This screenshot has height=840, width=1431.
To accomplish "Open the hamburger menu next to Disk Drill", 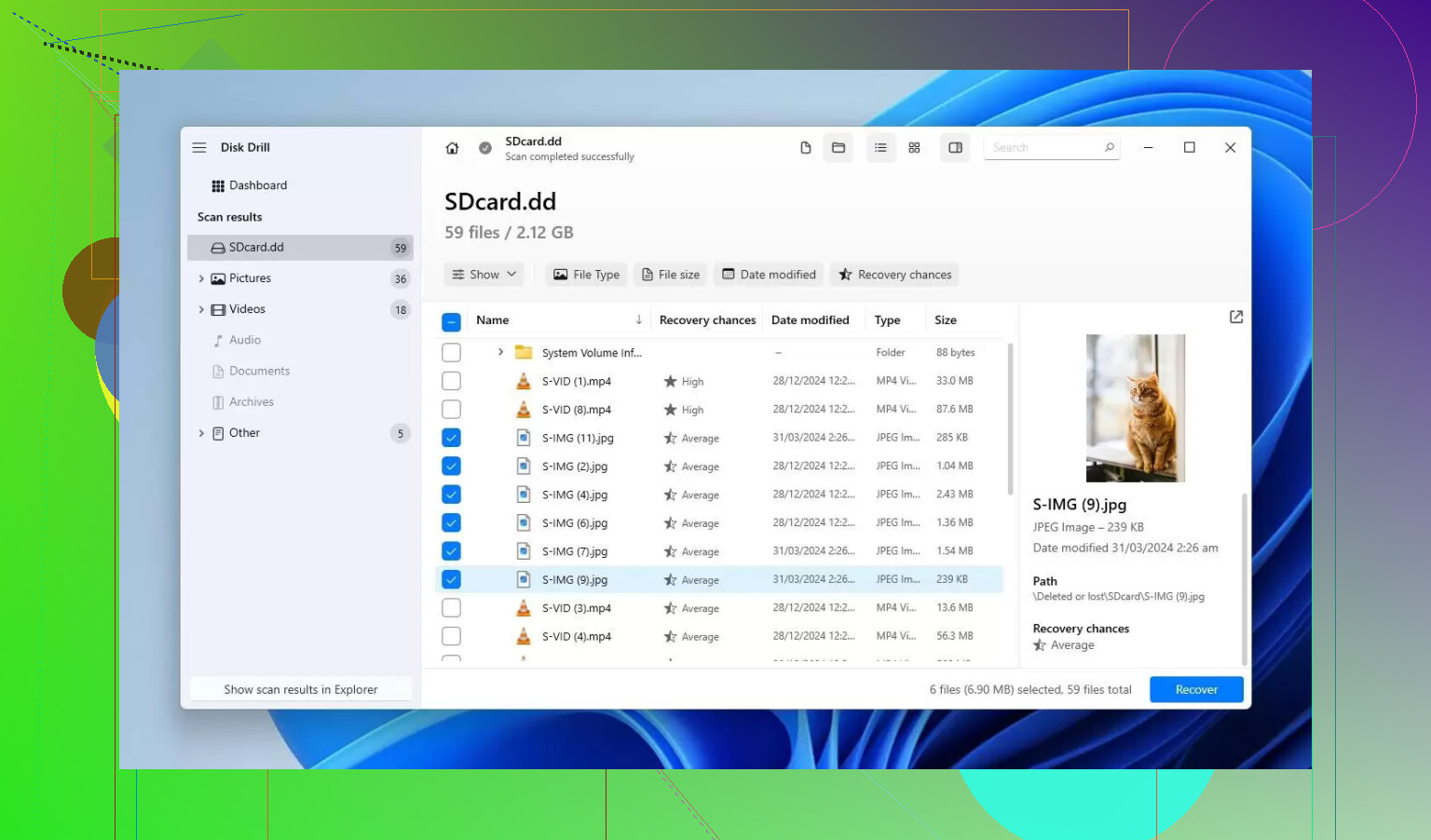I will 199,147.
